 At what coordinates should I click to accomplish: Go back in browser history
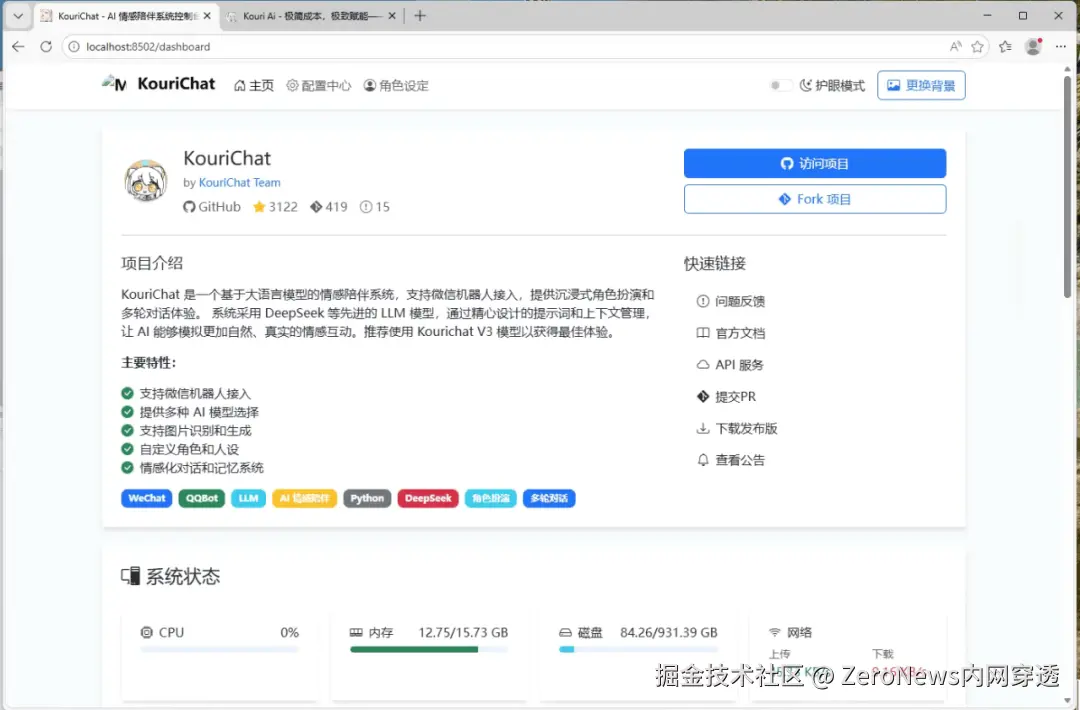pyautogui.click(x=19, y=46)
